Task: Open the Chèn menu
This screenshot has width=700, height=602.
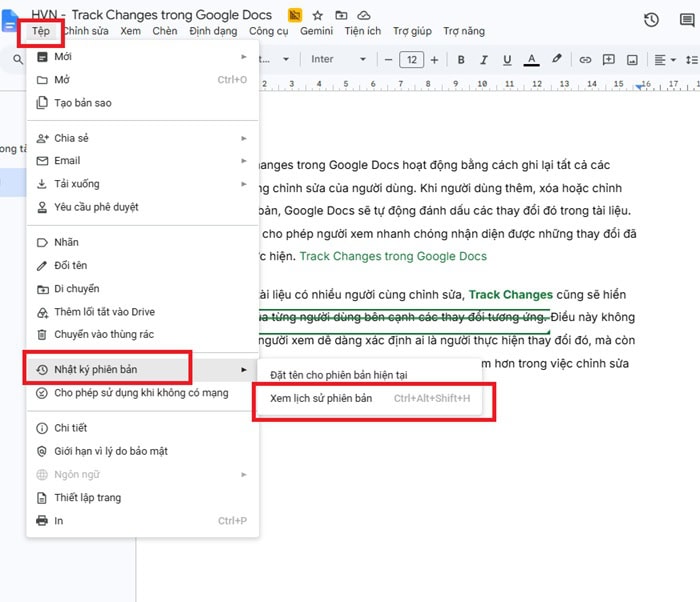Action: pyautogui.click(x=165, y=31)
